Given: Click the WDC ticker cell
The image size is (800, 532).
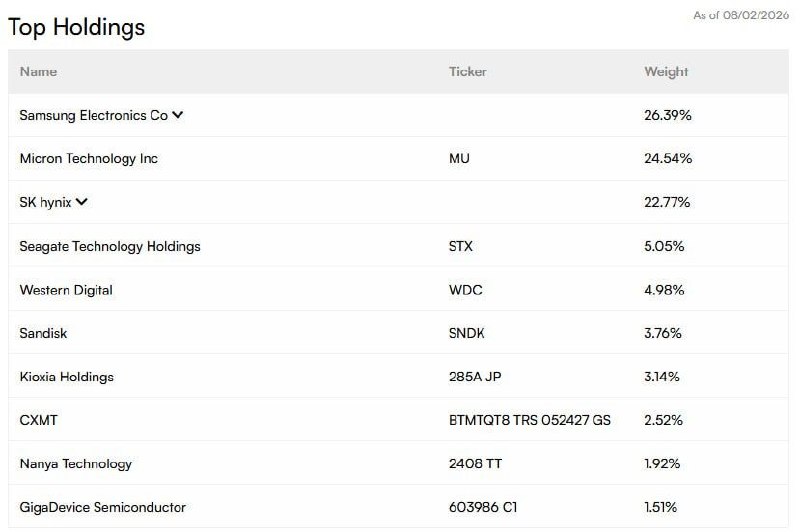Looking at the screenshot, I should pyautogui.click(x=465, y=290).
